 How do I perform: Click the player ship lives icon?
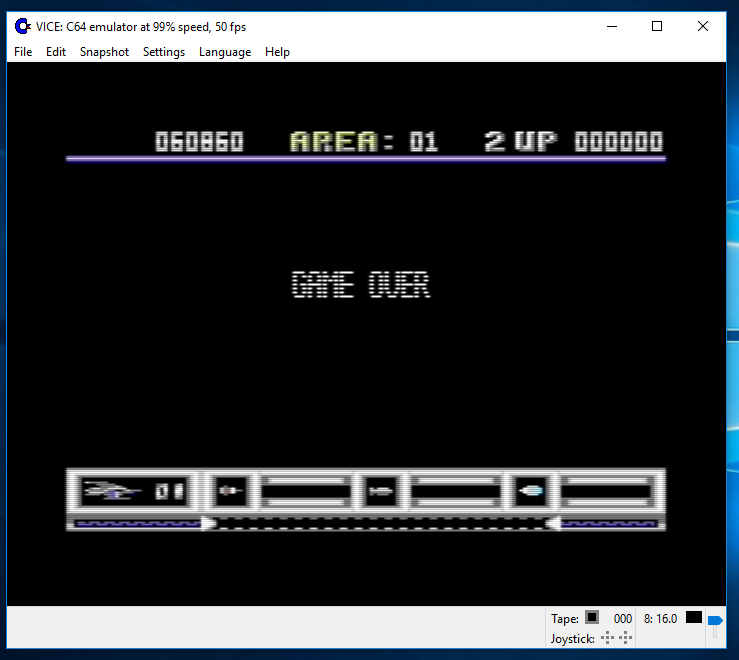pyautogui.click(x=108, y=491)
